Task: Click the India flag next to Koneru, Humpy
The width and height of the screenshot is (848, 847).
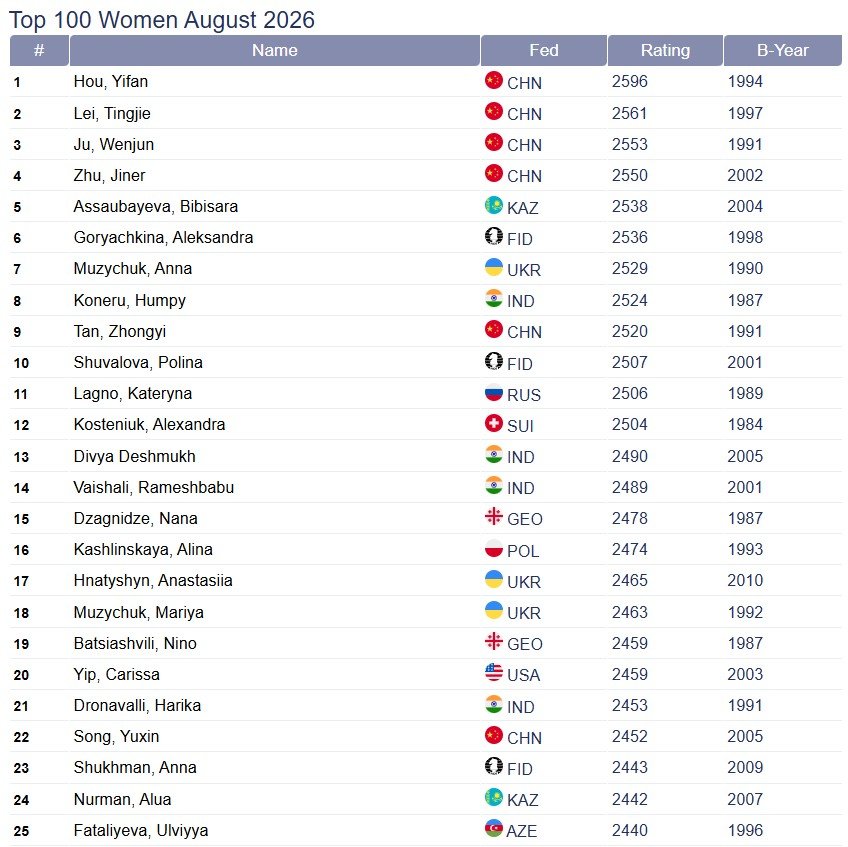Action: pyautogui.click(x=493, y=299)
